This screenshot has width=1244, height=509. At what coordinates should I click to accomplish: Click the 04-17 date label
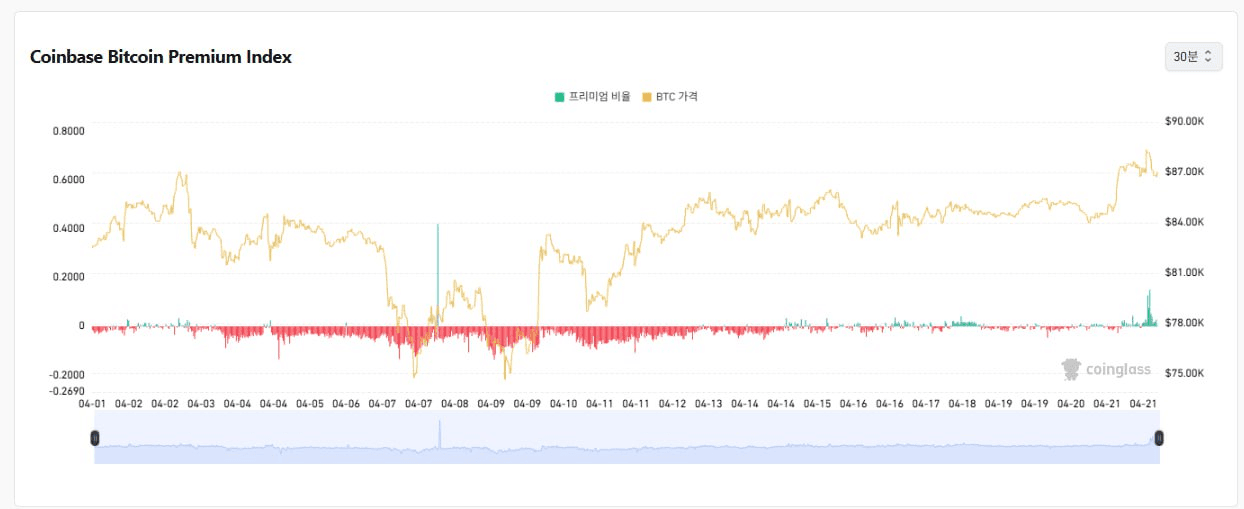click(x=926, y=404)
